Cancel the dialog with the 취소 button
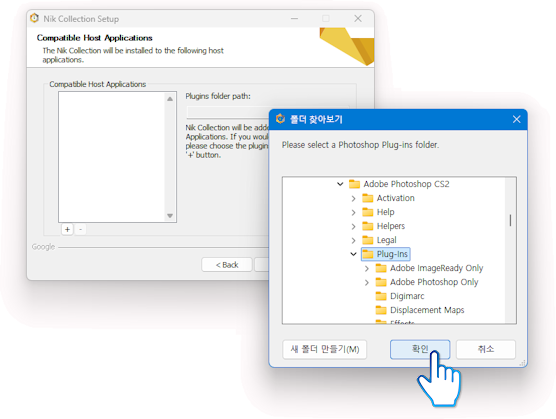 coord(485,349)
